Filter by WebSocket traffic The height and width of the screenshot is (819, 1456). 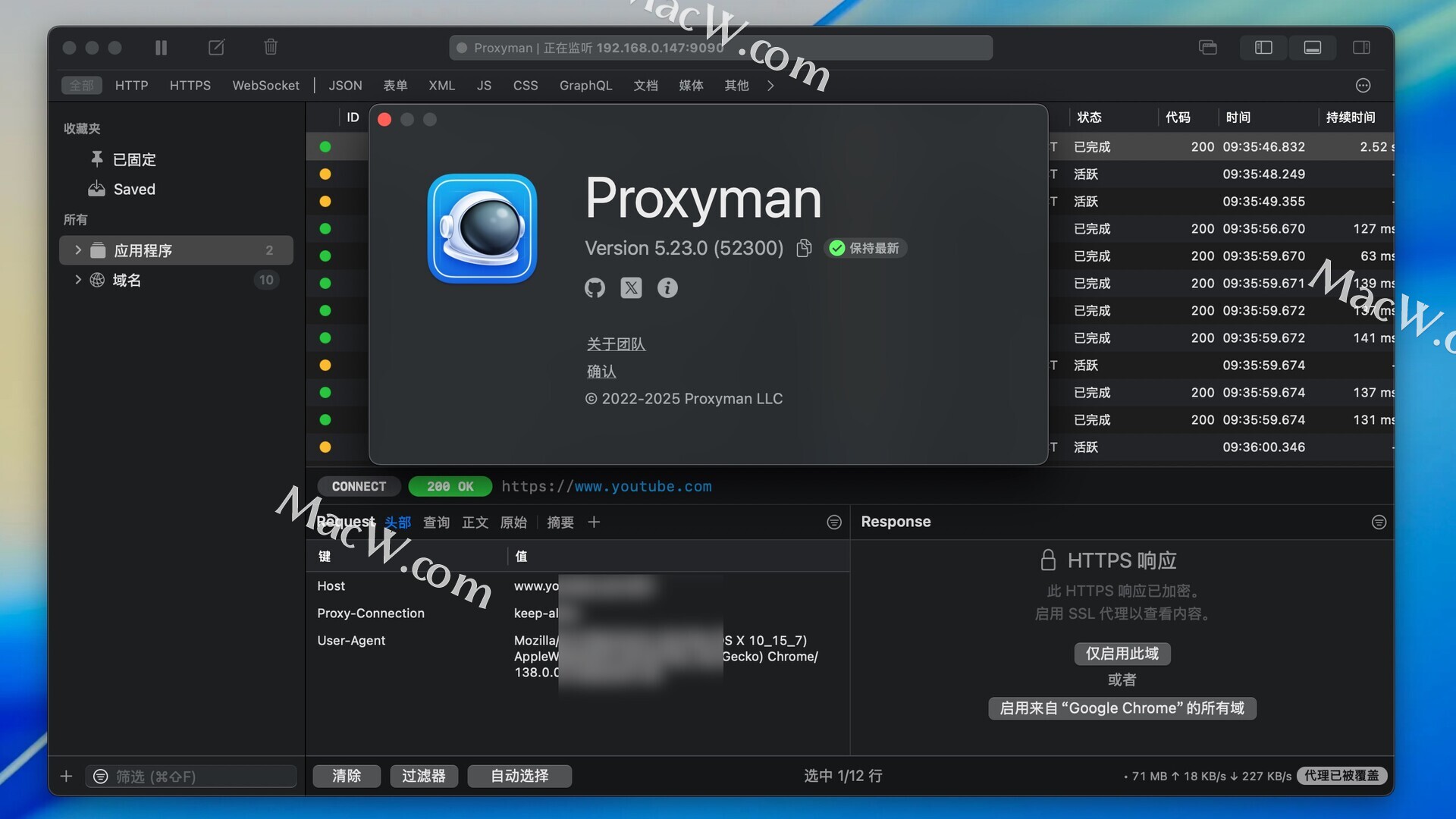pyautogui.click(x=265, y=86)
